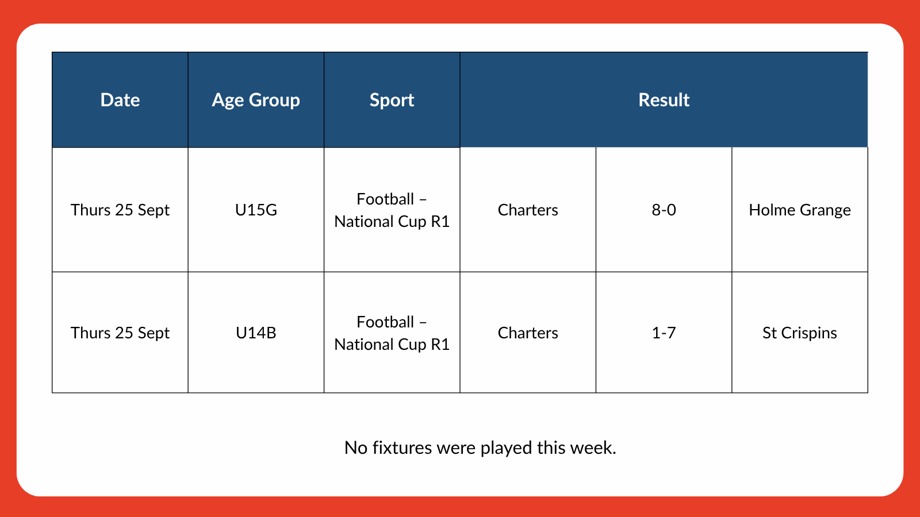
Task: Click the Date column header
Action: tap(120, 100)
